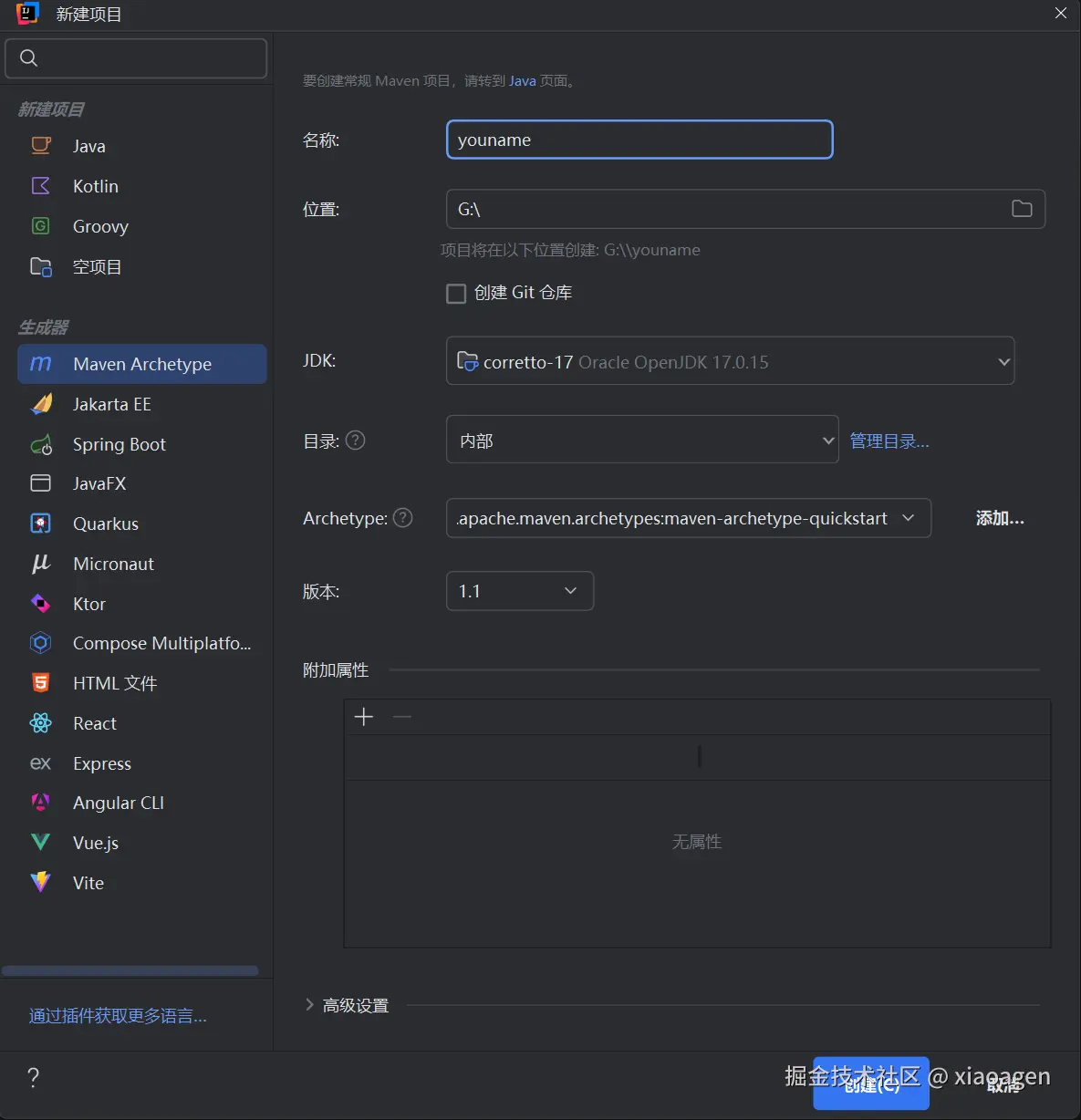Click the 管理目录... link
The width and height of the screenshot is (1081, 1120).
pos(889,441)
